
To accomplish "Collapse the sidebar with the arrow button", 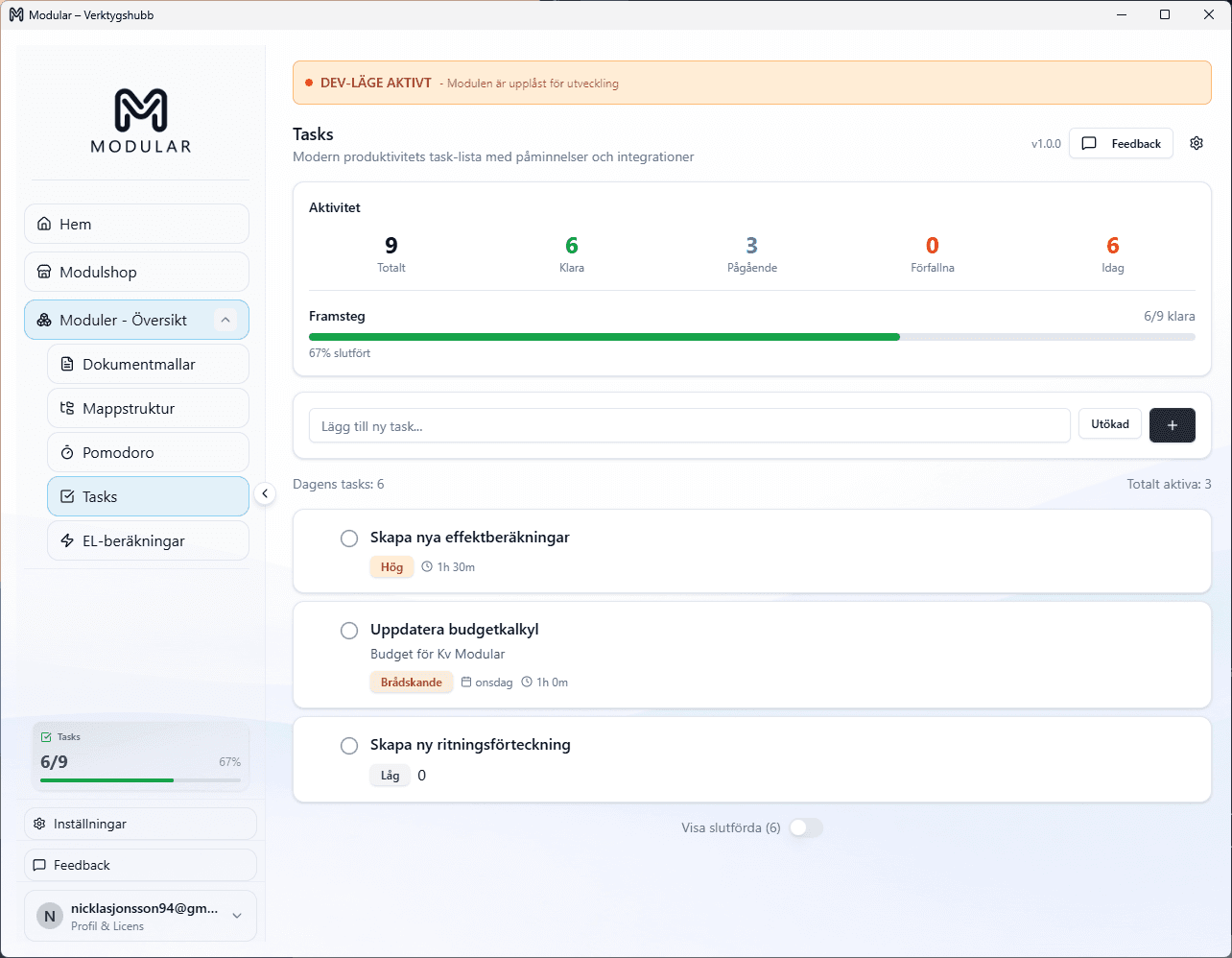I will pyautogui.click(x=265, y=494).
